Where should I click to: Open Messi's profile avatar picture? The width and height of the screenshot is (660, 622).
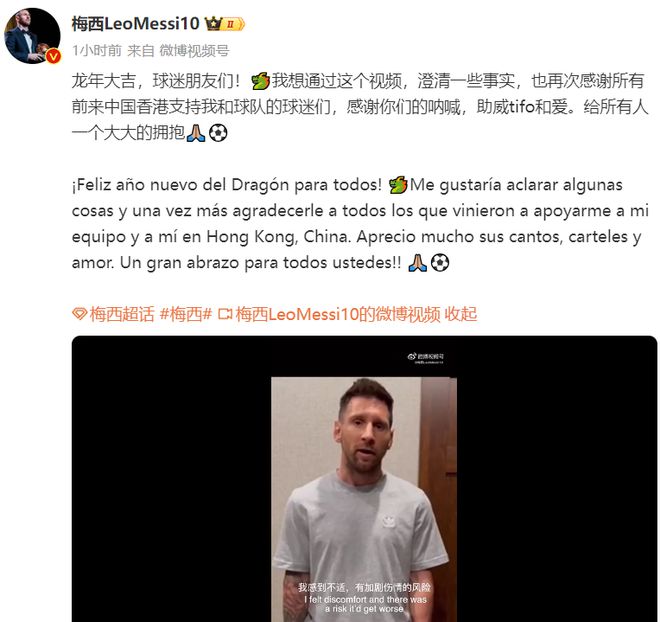click(x=32, y=35)
